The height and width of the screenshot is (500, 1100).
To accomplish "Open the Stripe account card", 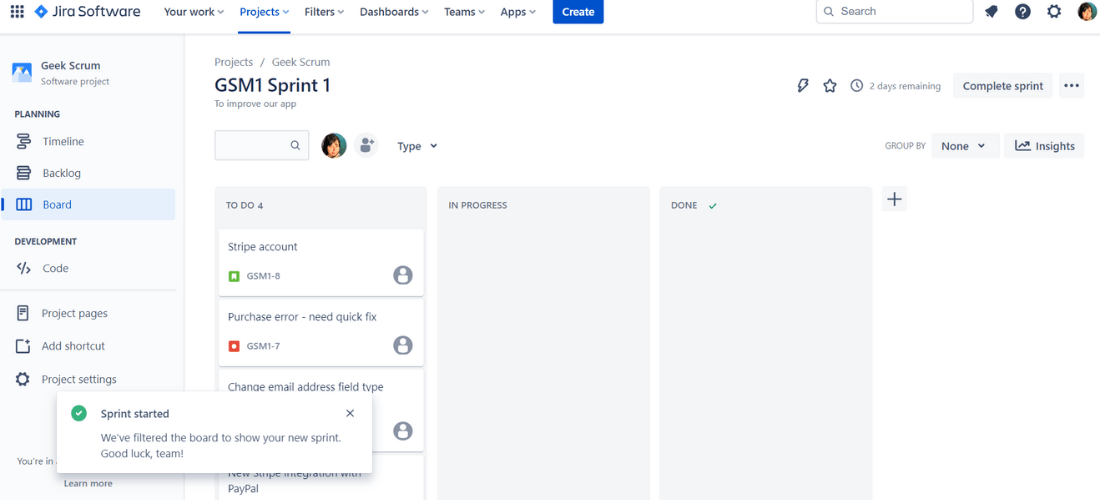I will click(x=321, y=262).
